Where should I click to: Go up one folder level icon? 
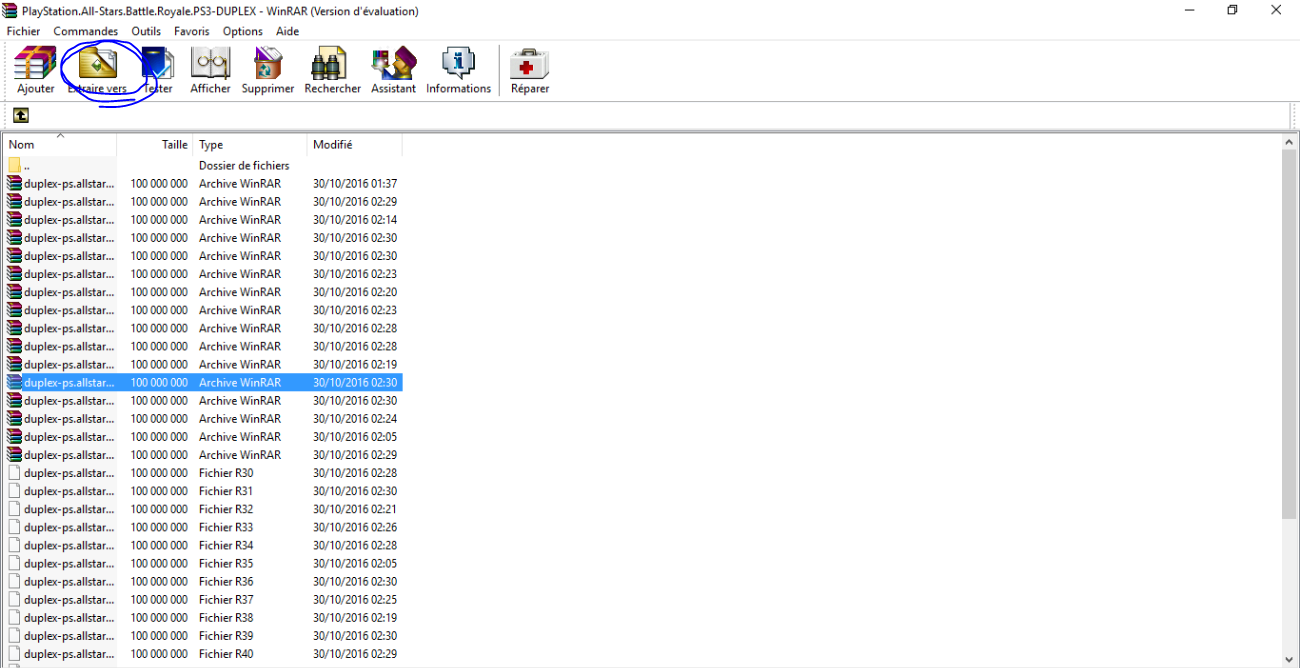pos(21,115)
